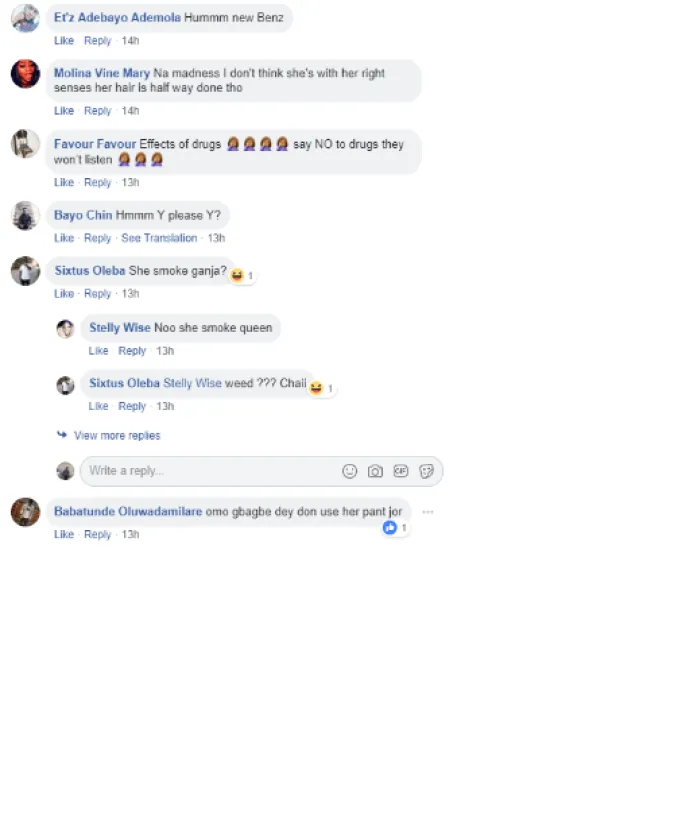
Task: Click See Translation on Bayo Chin's comment
Action: [x=159, y=238]
